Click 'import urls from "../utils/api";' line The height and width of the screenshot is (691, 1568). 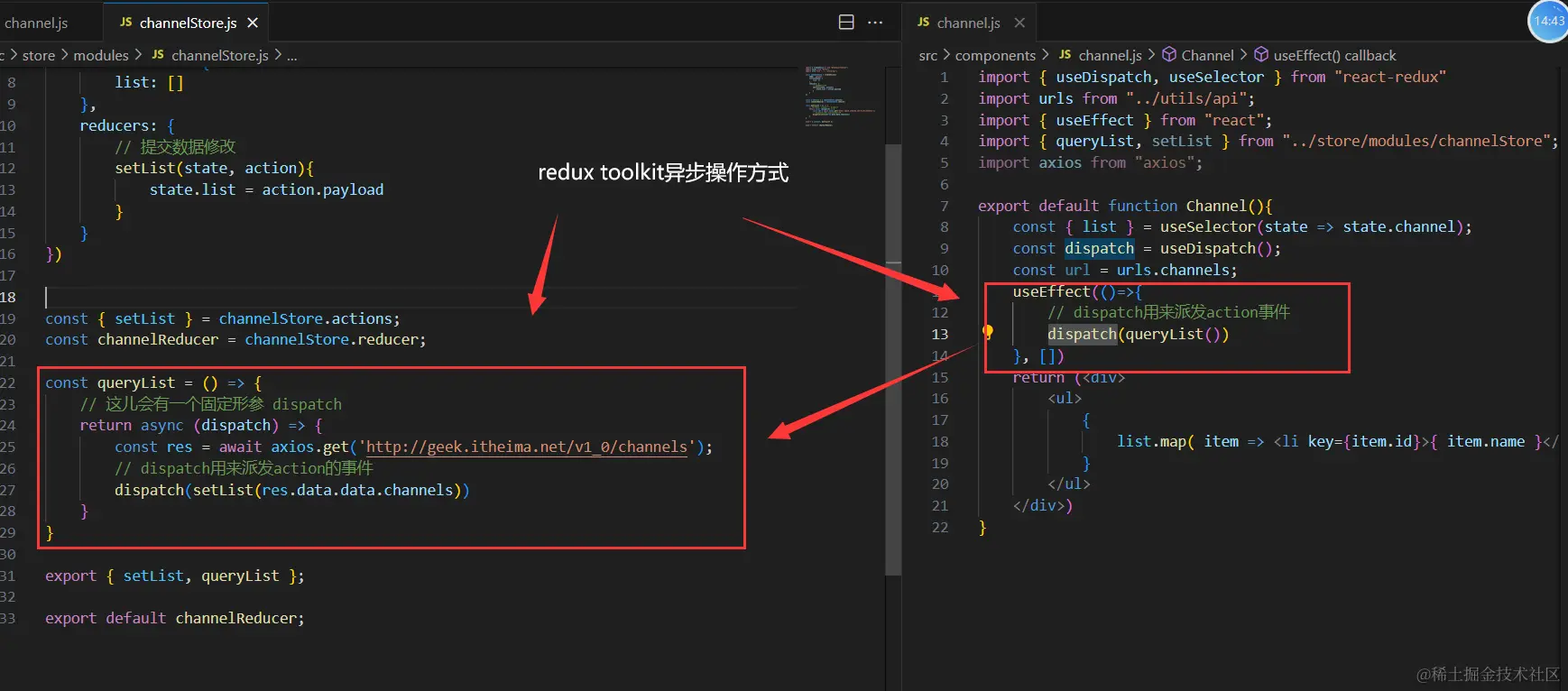(1116, 98)
